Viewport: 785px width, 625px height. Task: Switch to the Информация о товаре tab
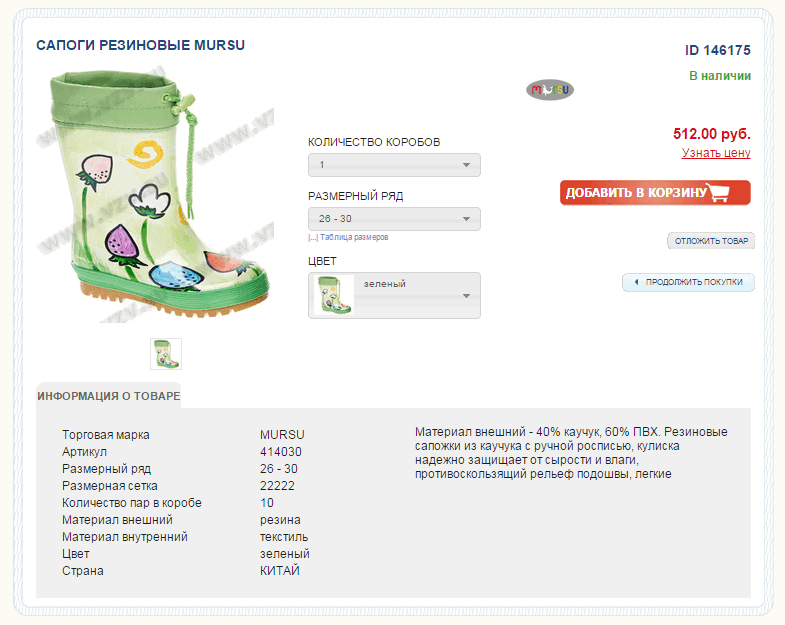109,396
